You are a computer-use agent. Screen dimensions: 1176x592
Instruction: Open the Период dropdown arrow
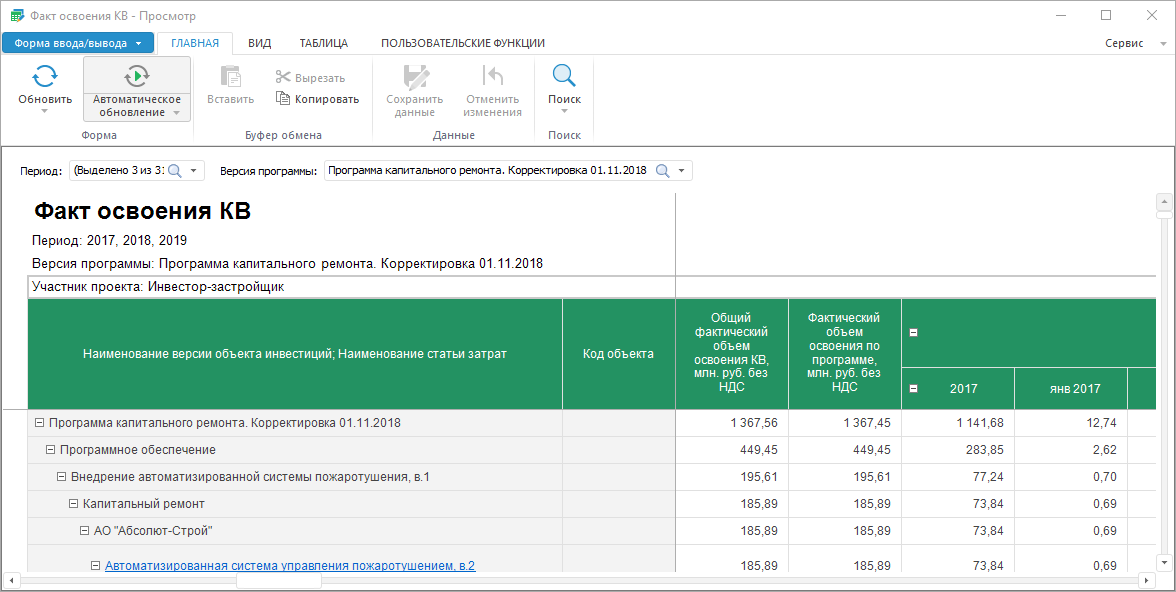pyautogui.click(x=193, y=171)
